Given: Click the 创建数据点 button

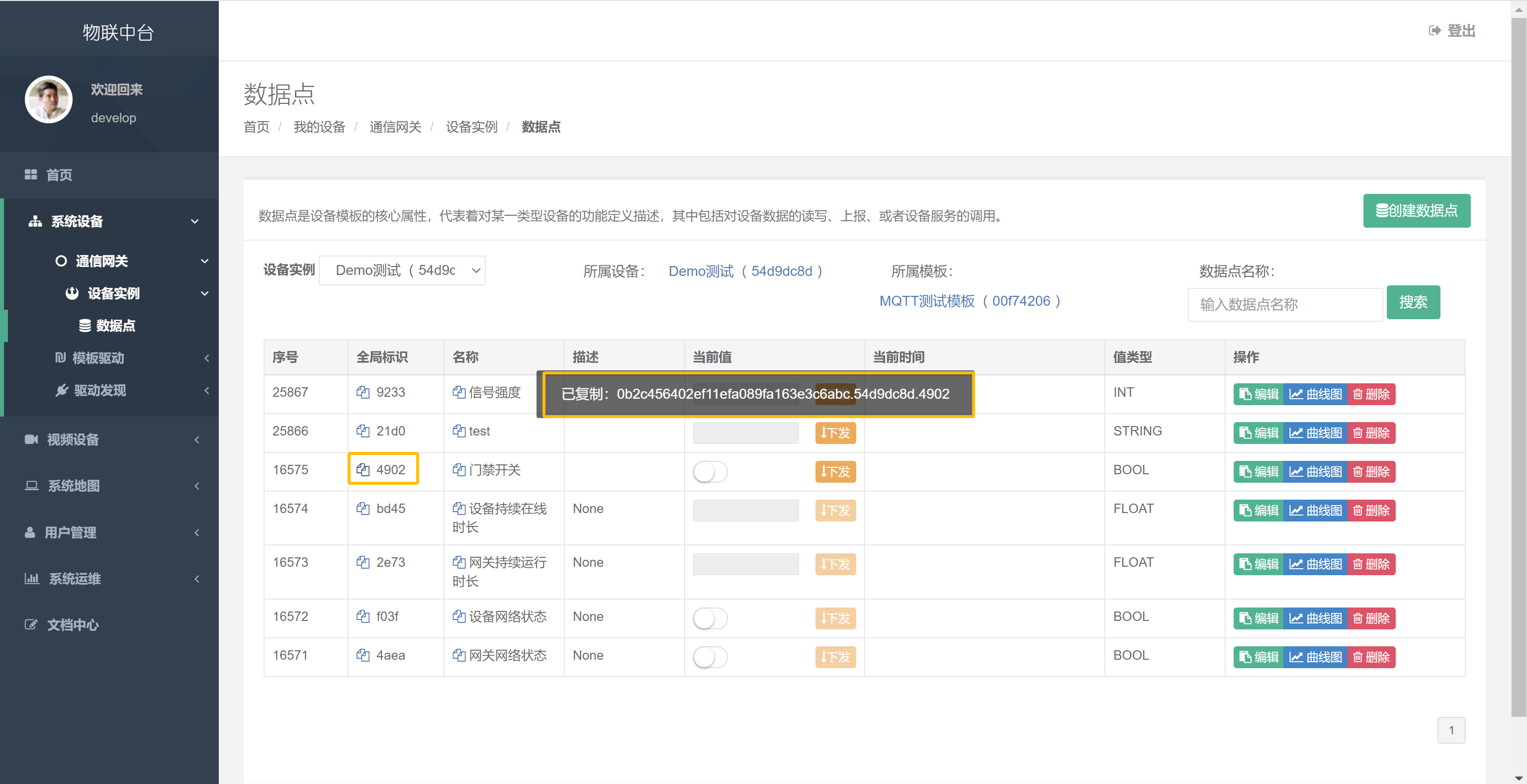Looking at the screenshot, I should (x=1416, y=210).
